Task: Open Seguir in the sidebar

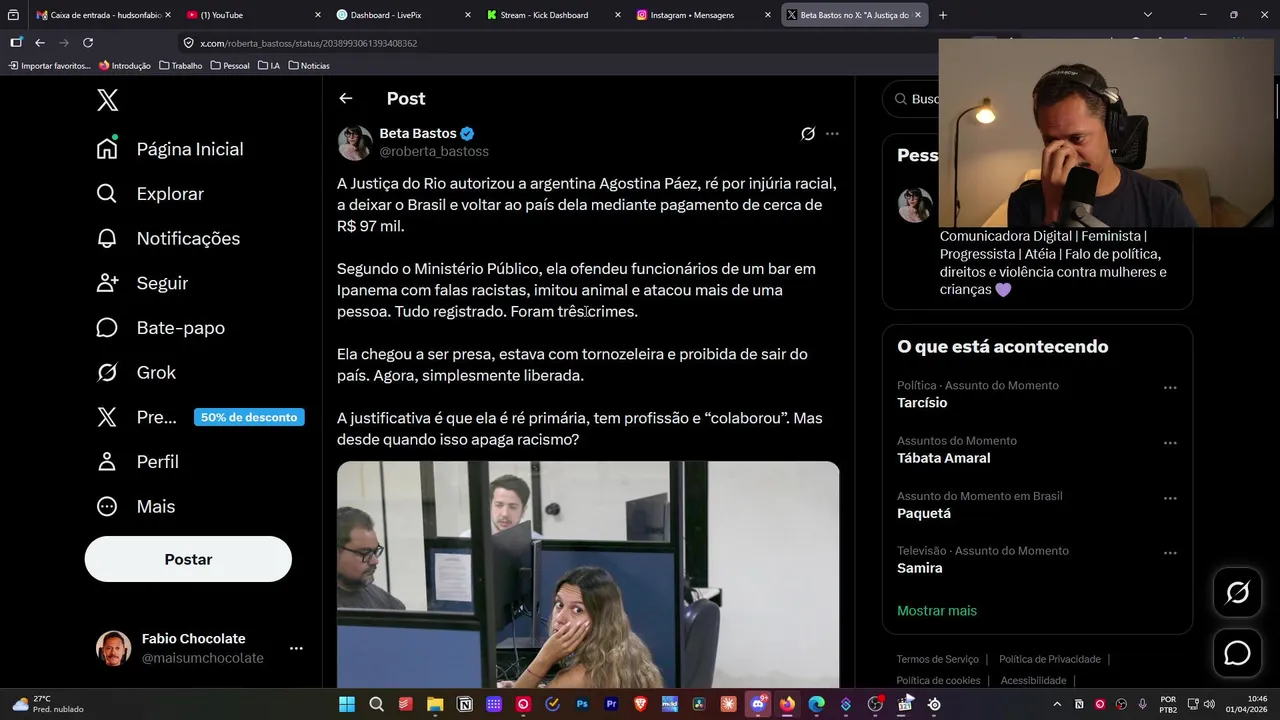Action: (x=142, y=283)
